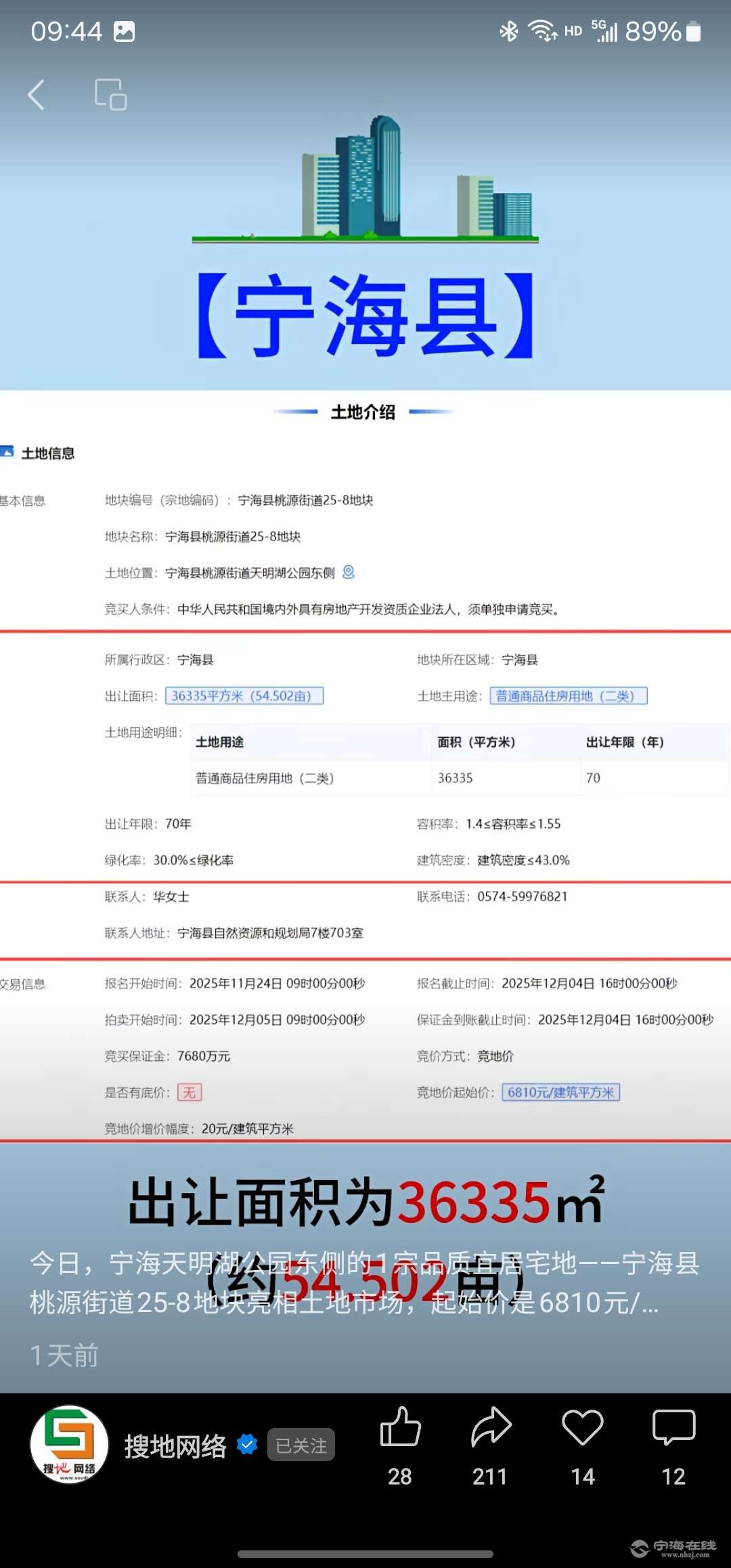Viewport: 731px width, 1568px height.
Task: Open the 搜地网络 profile avatar
Action: click(x=70, y=1445)
